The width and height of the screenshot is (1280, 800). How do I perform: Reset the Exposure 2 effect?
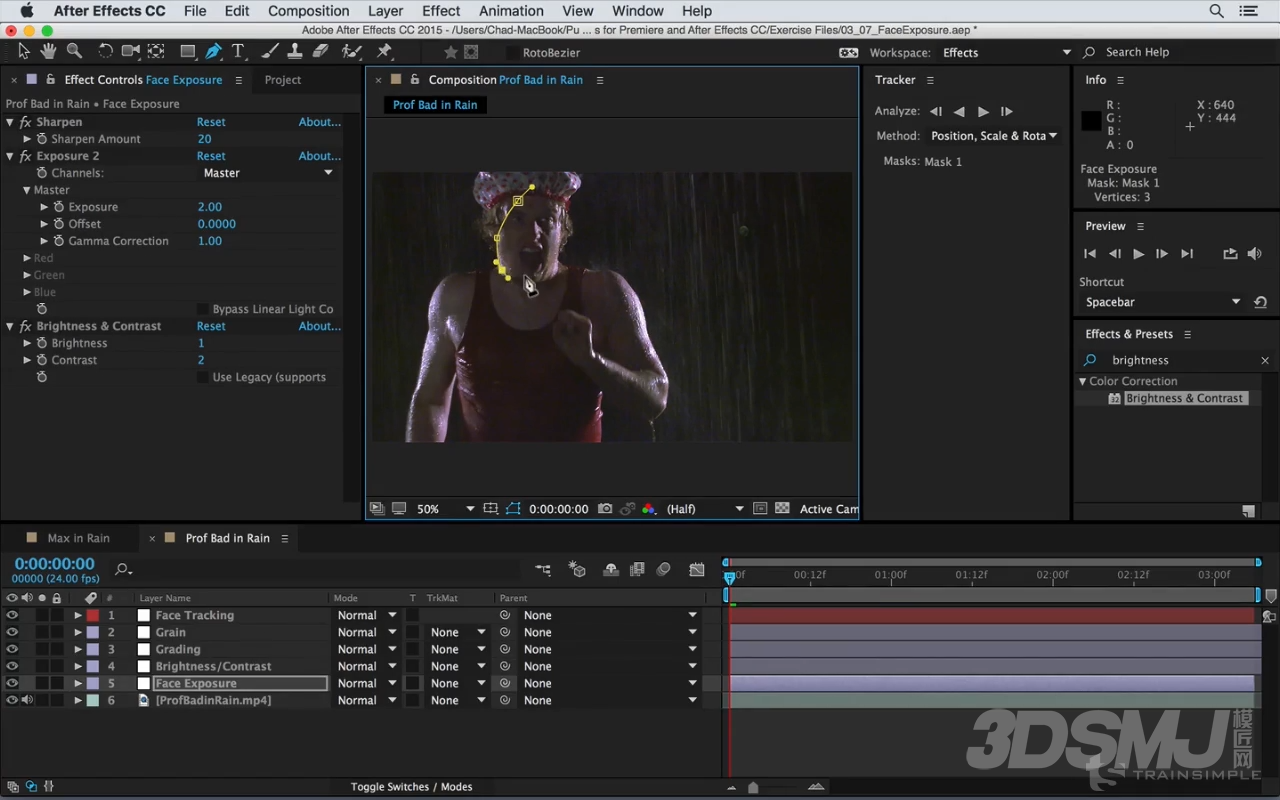pos(211,156)
